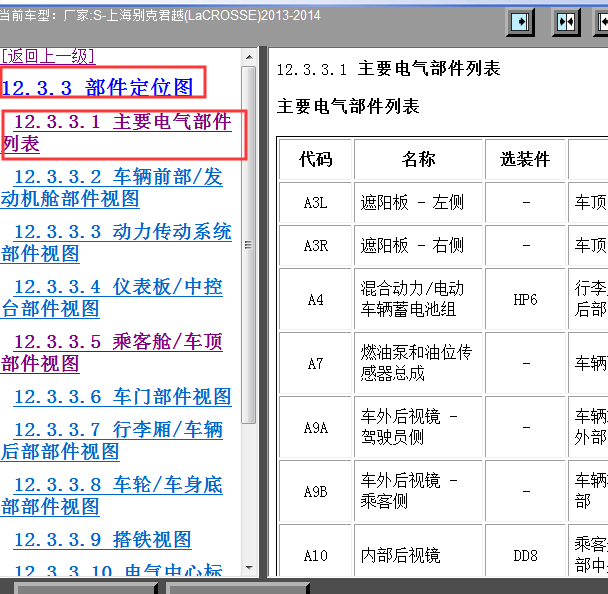Click the 名称 column header
The image size is (608, 594).
(x=418, y=159)
